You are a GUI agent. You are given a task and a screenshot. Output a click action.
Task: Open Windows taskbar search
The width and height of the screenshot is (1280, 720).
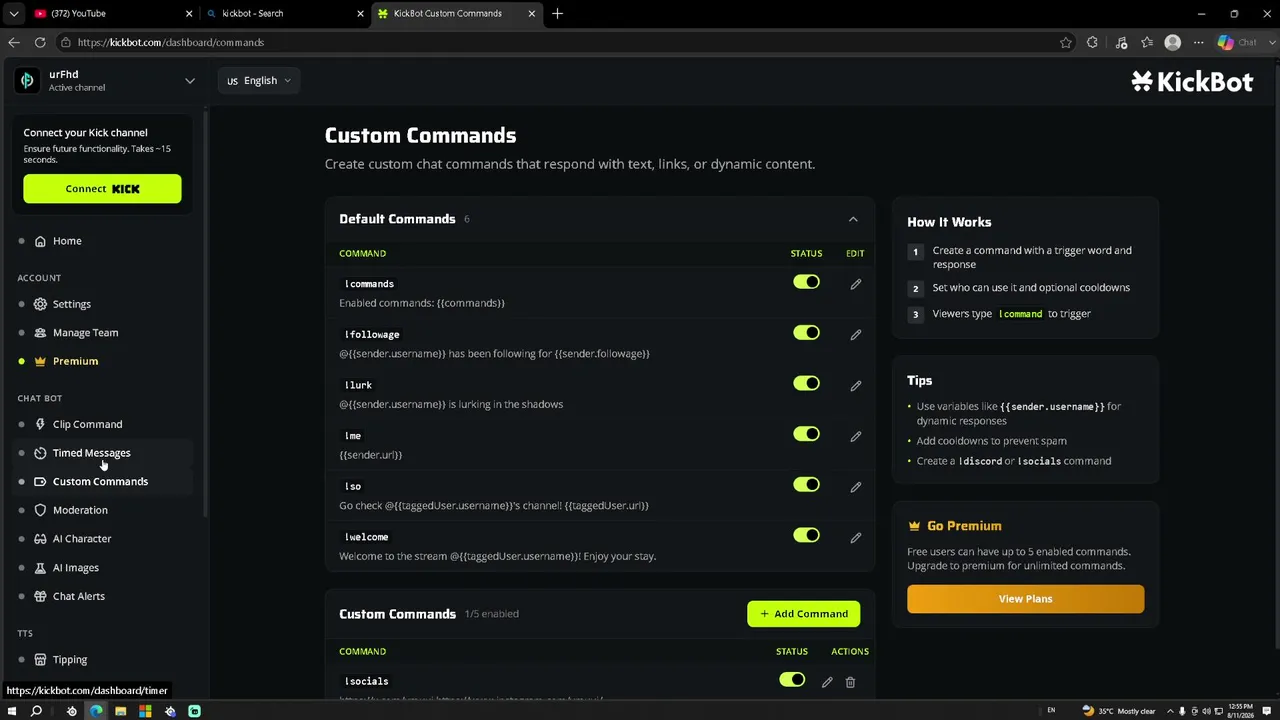click(36, 711)
